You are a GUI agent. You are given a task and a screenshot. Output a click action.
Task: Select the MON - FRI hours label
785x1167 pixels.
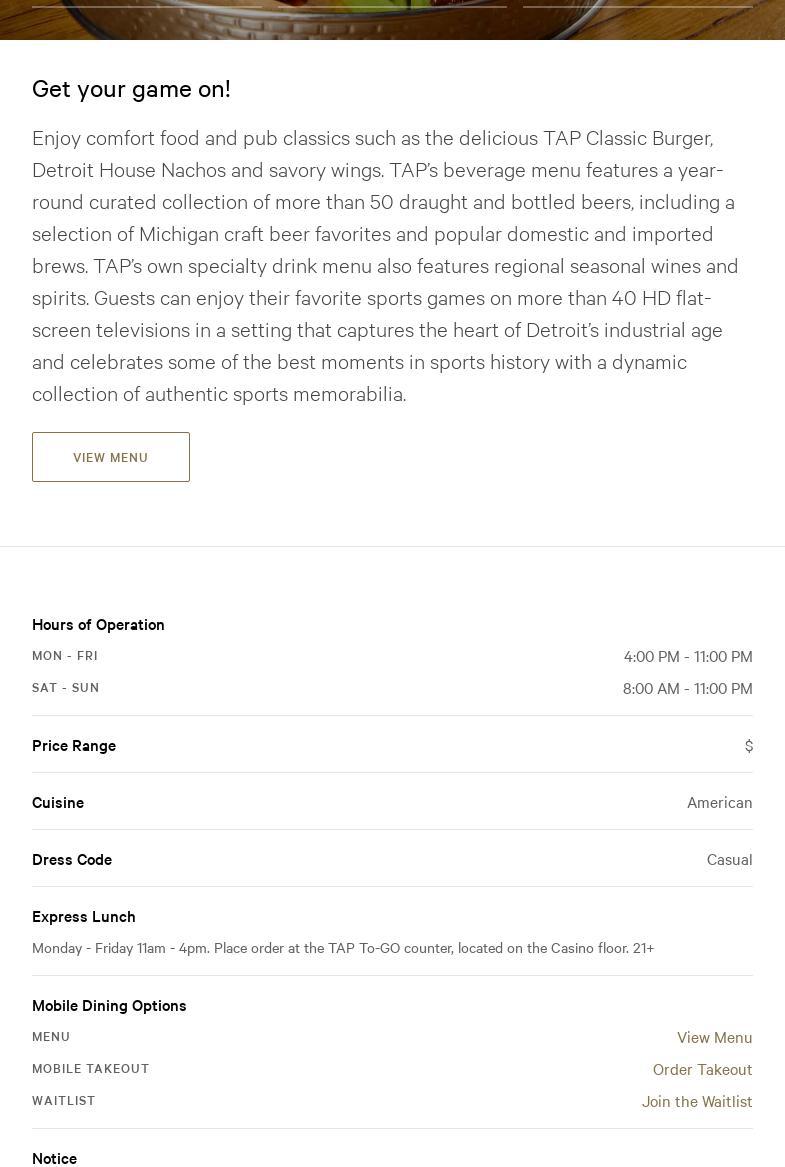coord(65,656)
